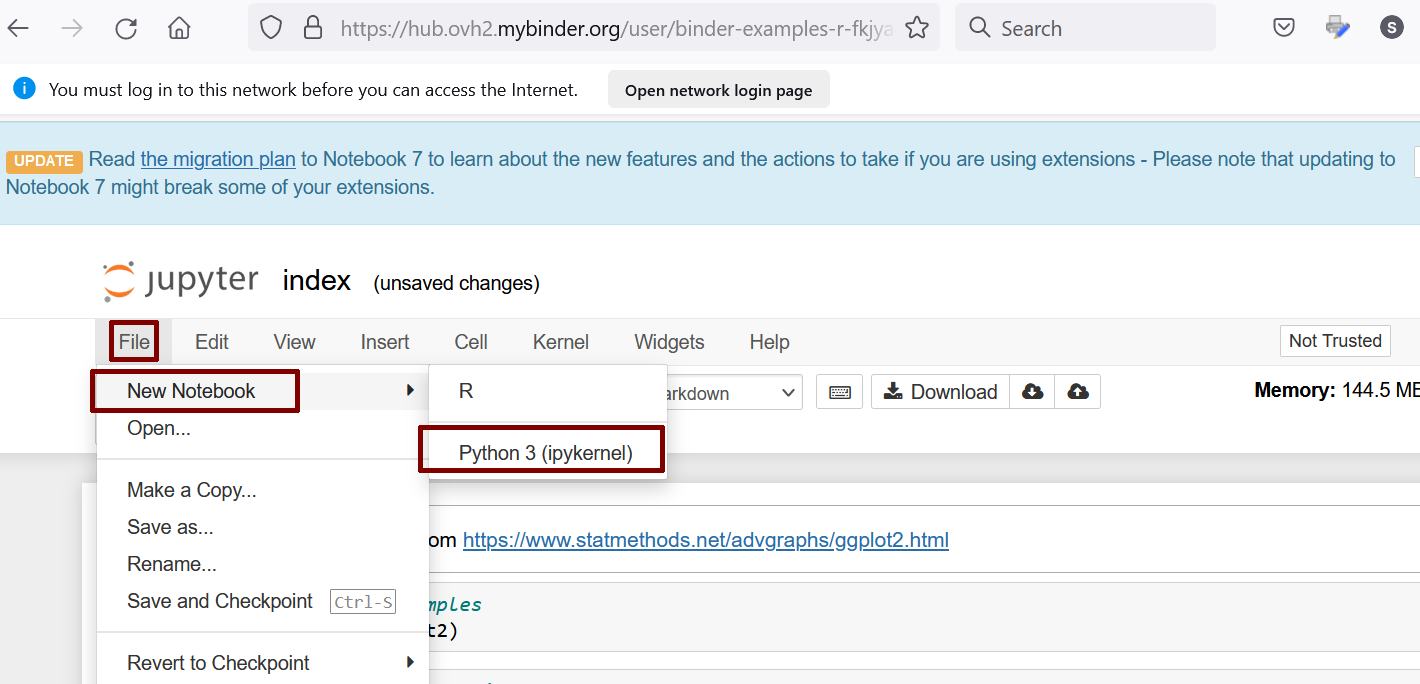Click the Memory usage indicator
Screen dimensions: 1420x684
point(1337,390)
